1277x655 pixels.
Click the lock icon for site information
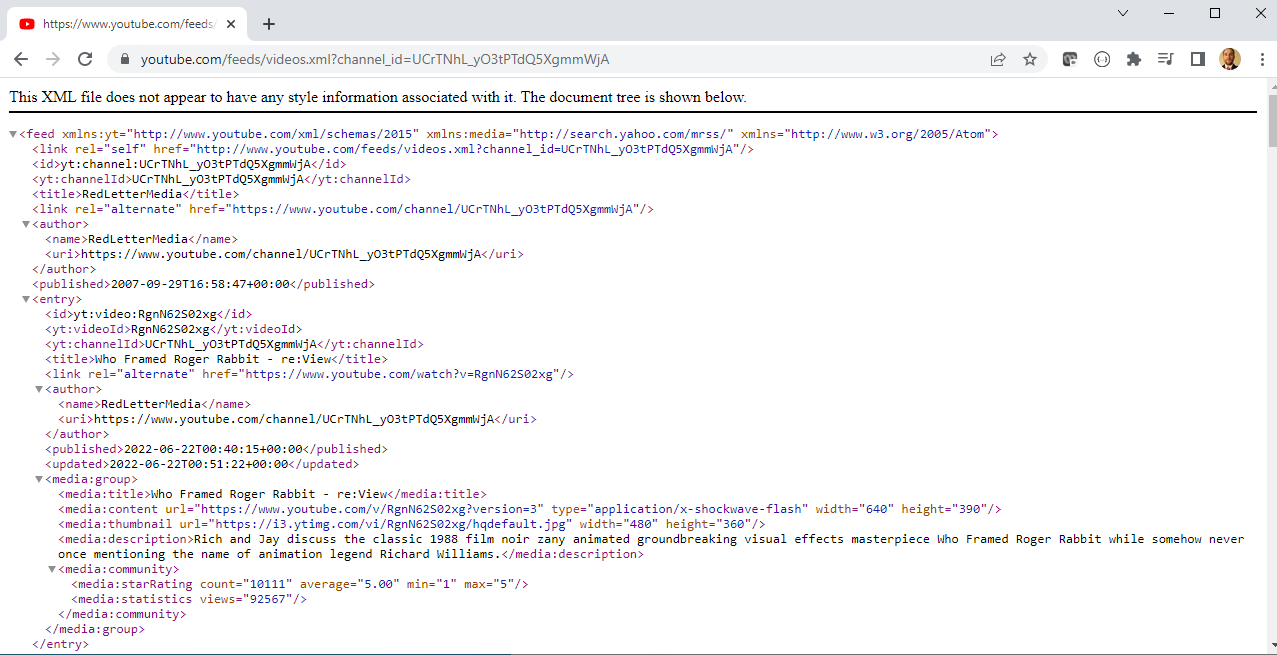pos(125,59)
